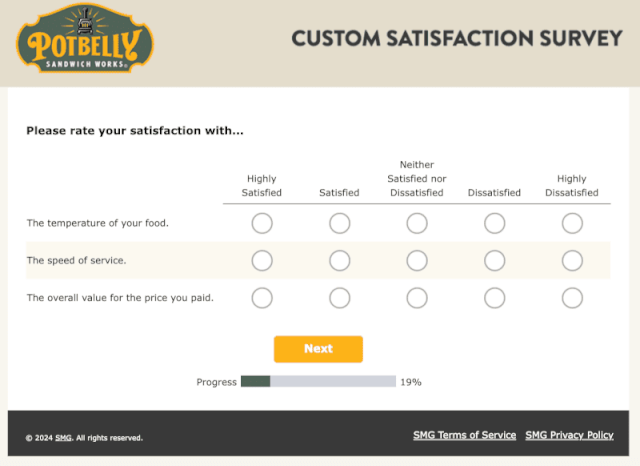The image size is (640, 466).
Task: Click the orange Next button
Action: coord(318,349)
